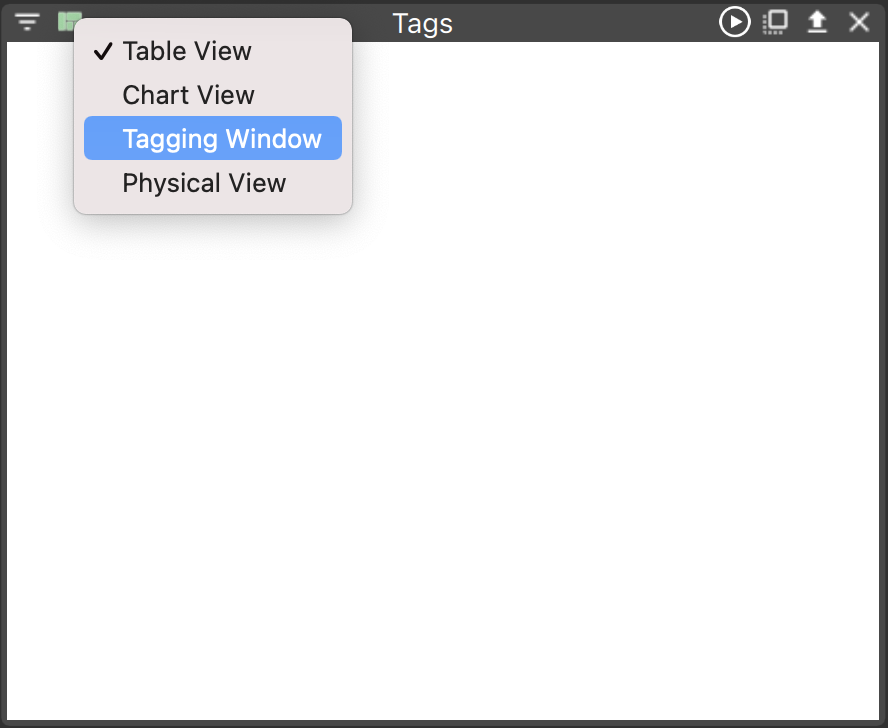Pick the Chart View display mode

(213, 95)
